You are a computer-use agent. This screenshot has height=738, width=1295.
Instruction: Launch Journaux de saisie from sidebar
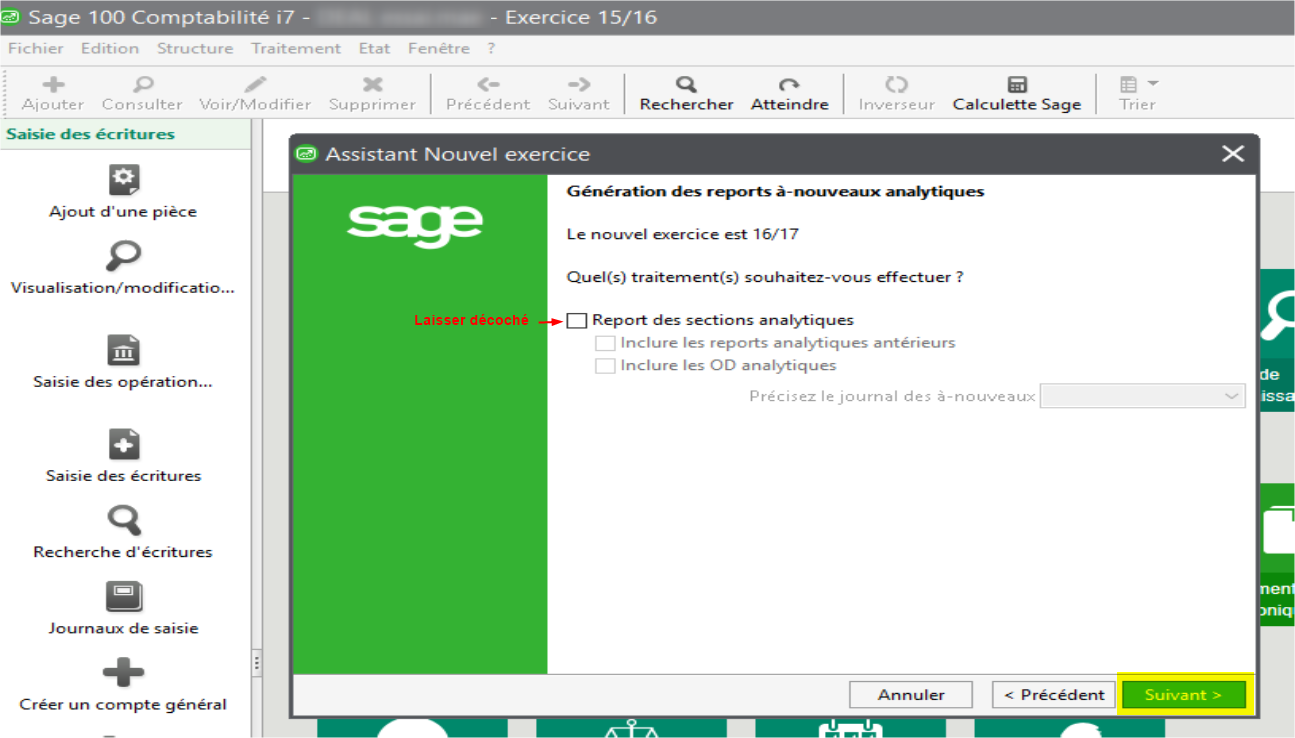click(x=123, y=597)
